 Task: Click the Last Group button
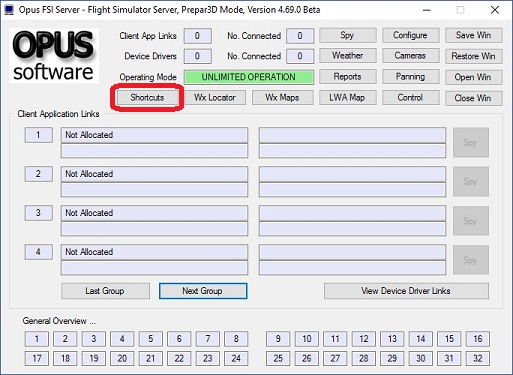click(105, 291)
